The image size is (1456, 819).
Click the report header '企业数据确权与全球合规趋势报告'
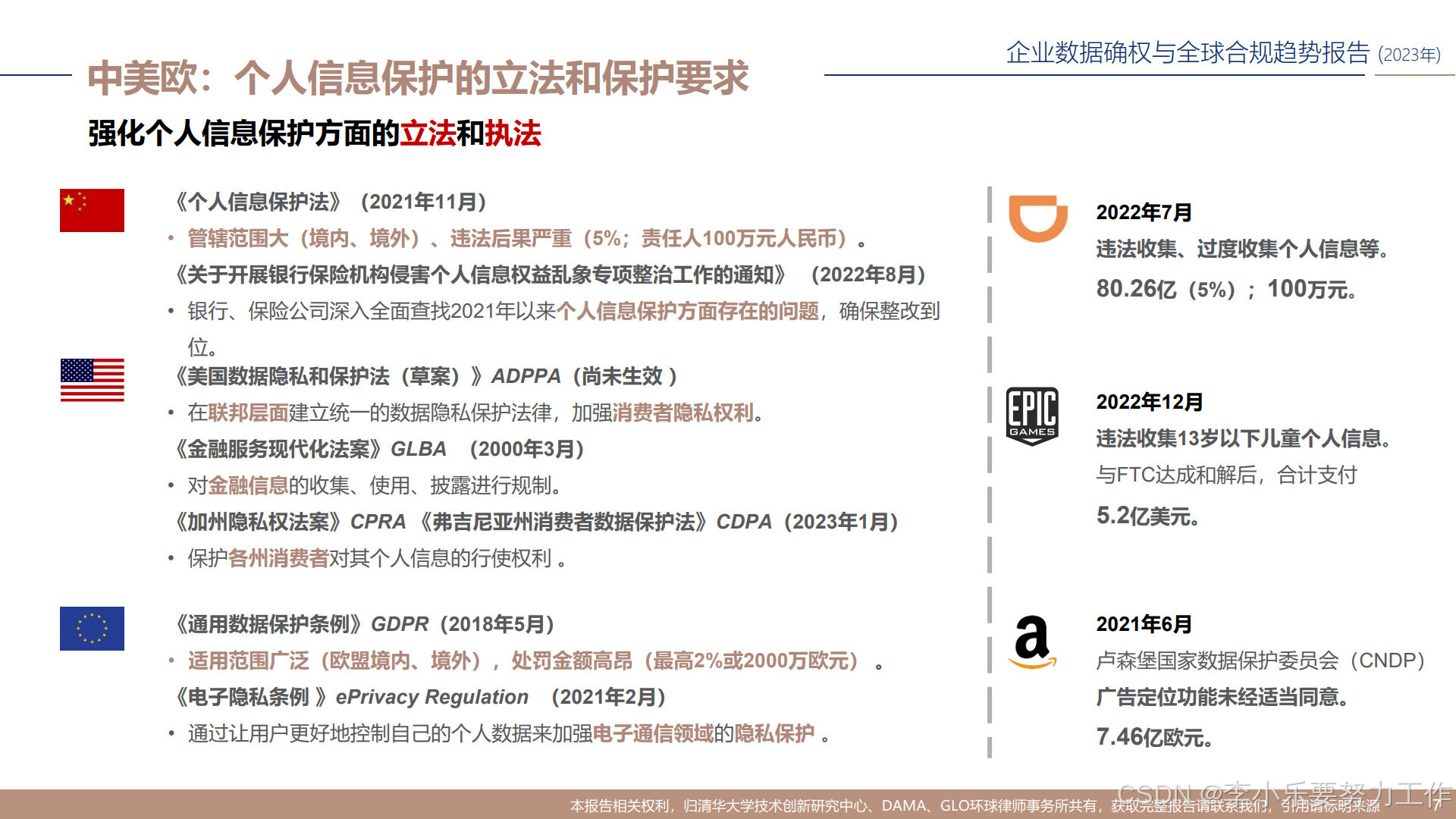[x=1188, y=52]
